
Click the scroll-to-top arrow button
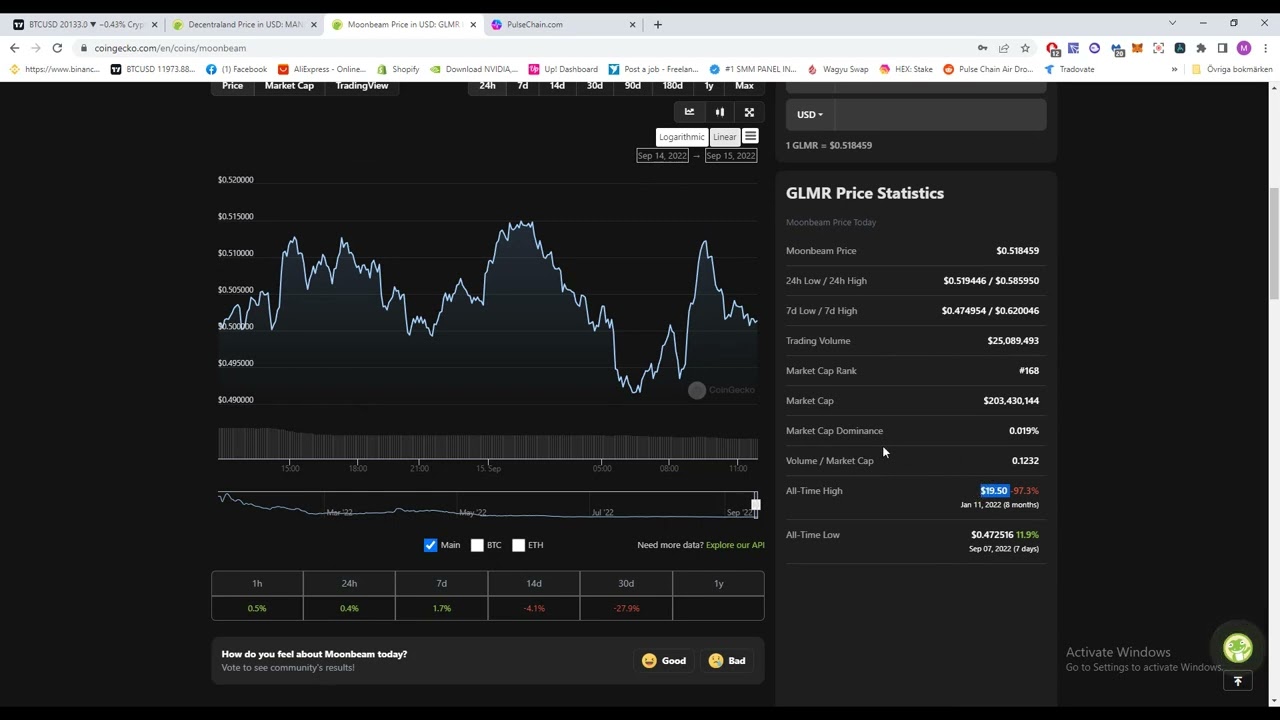[x=1238, y=681]
